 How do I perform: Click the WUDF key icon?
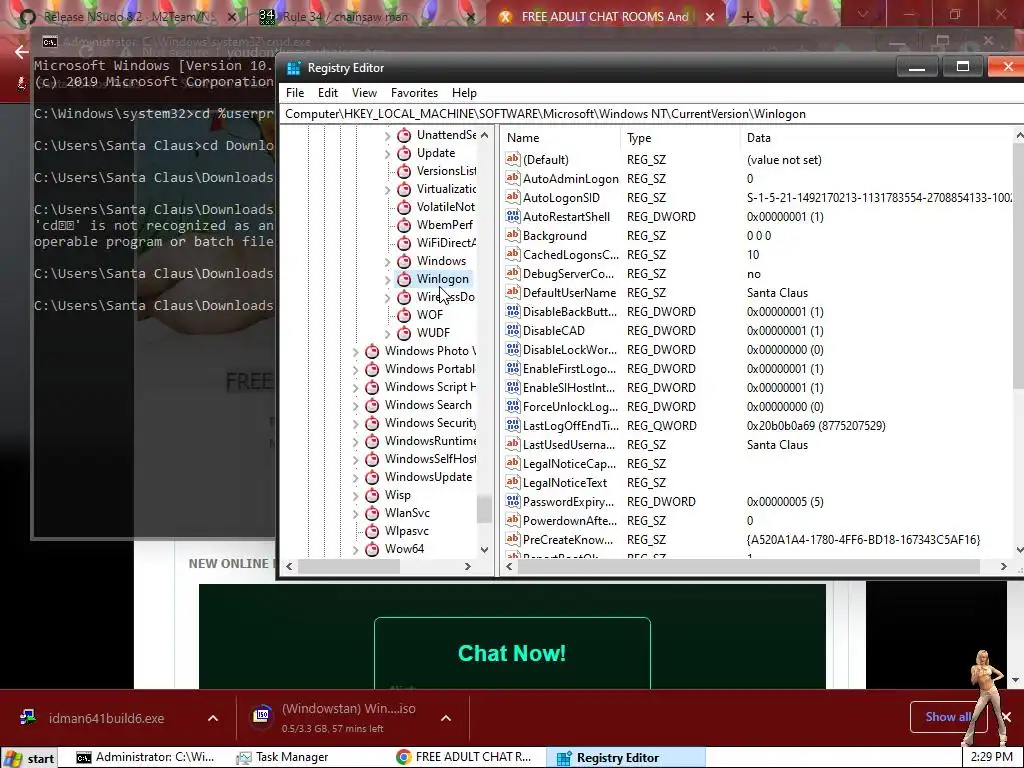tap(404, 332)
